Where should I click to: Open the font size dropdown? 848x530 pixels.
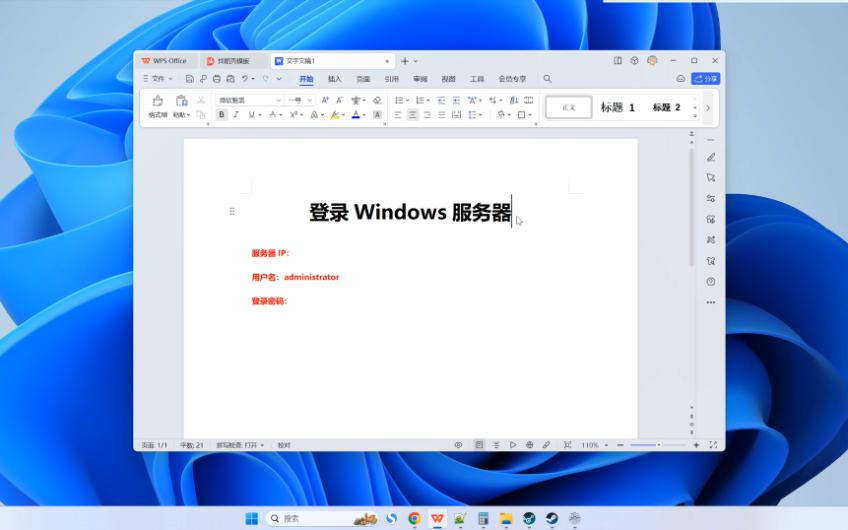[310, 100]
